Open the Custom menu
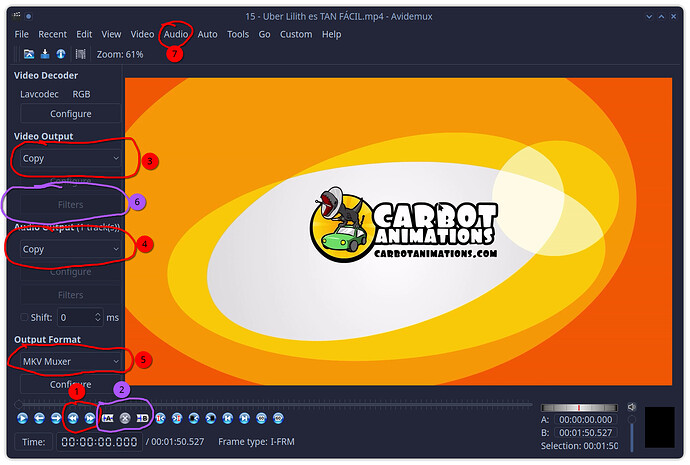The width and height of the screenshot is (690, 465). click(x=296, y=34)
